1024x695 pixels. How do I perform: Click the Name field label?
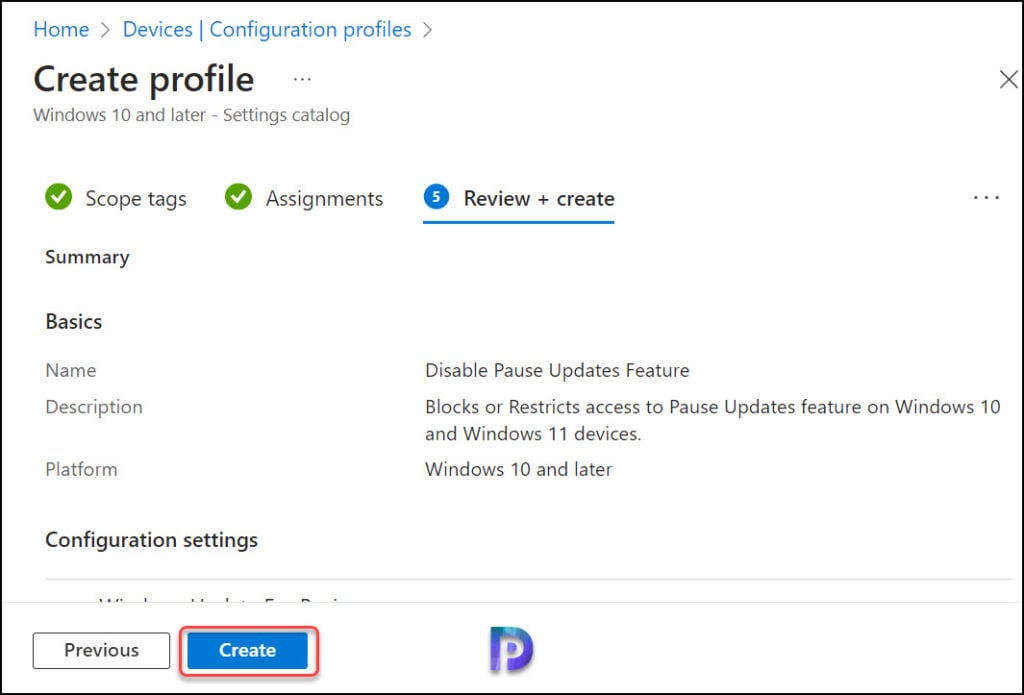(x=71, y=370)
